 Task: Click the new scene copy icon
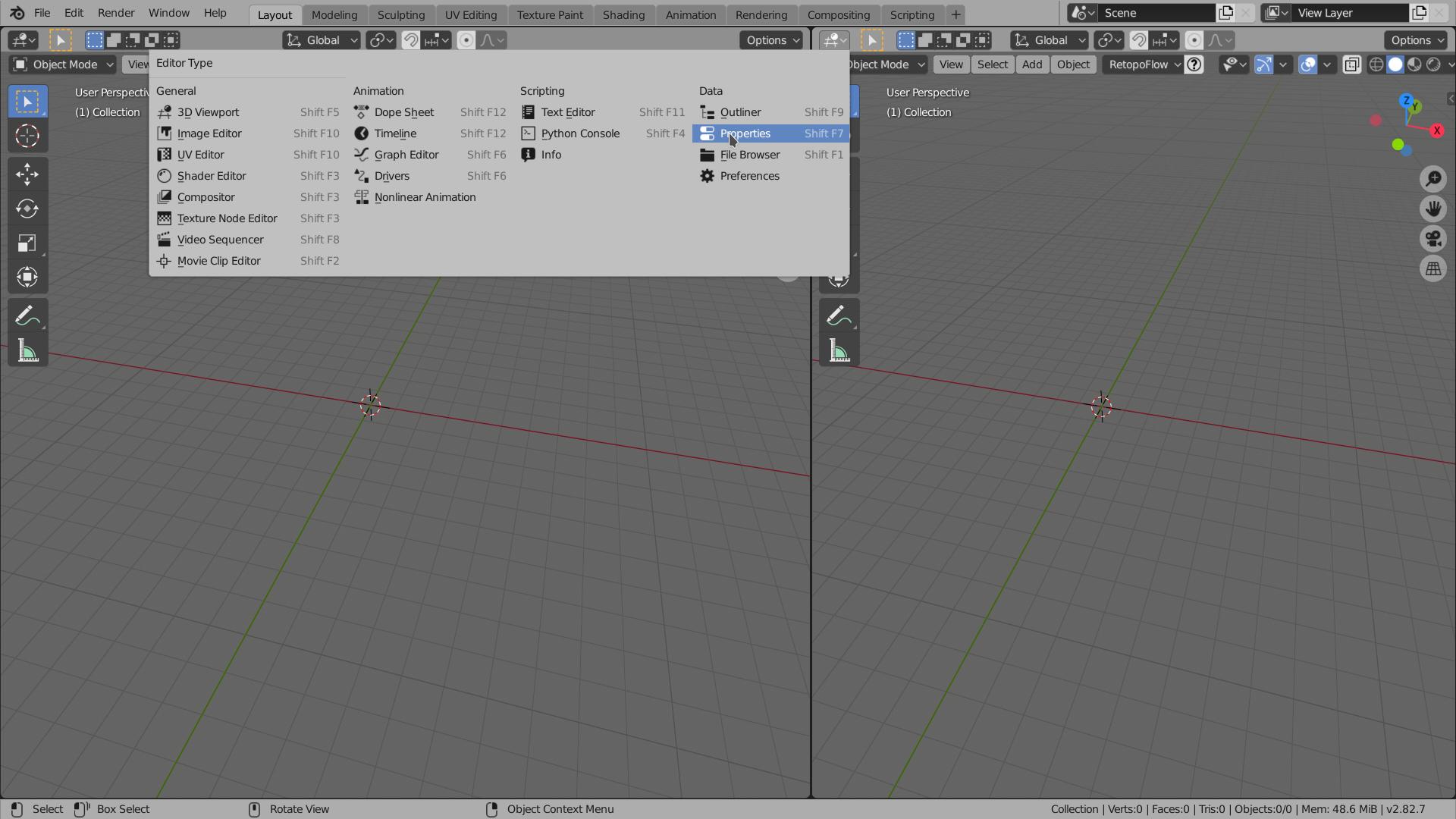tap(1225, 13)
